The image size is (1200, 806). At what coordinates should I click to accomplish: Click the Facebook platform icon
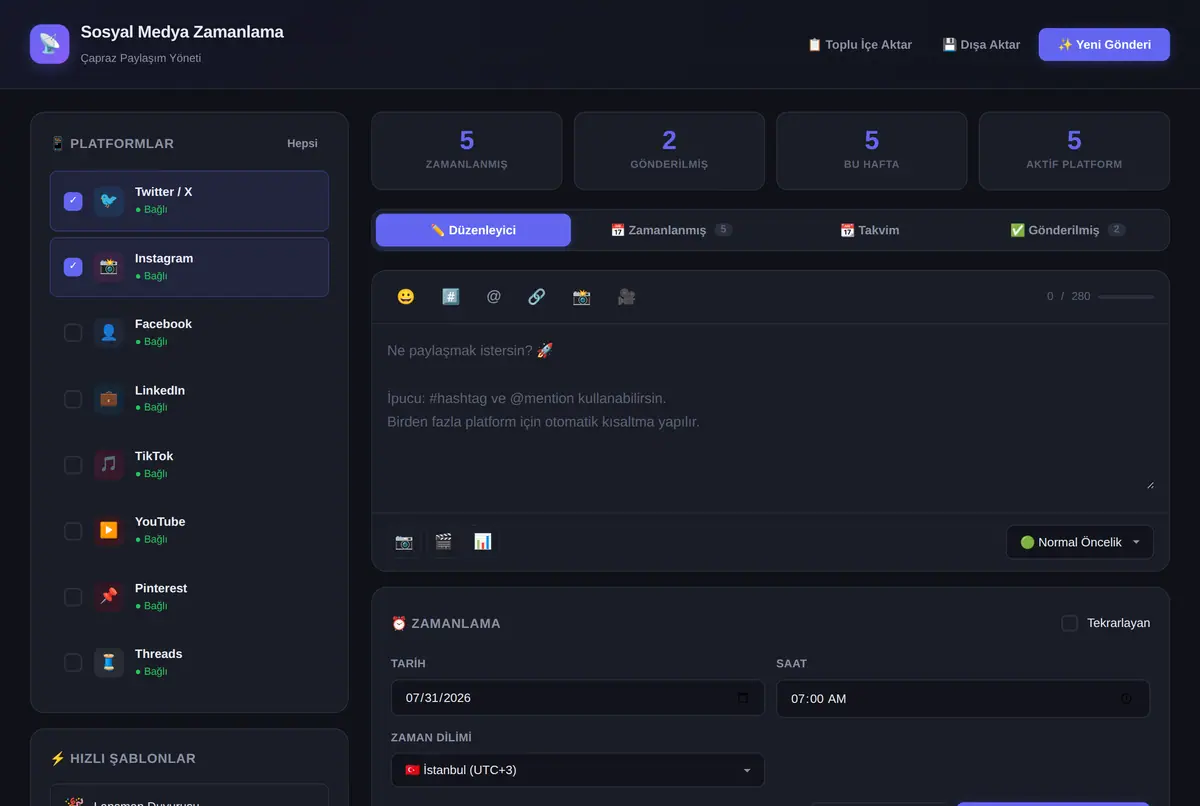click(x=109, y=333)
